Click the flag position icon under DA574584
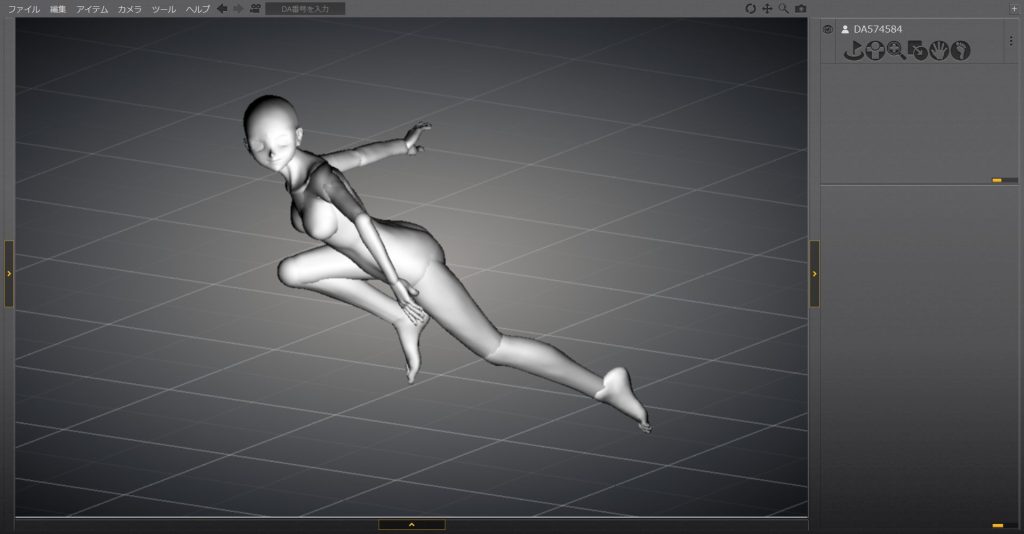This screenshot has height=534, width=1024. (x=853, y=50)
